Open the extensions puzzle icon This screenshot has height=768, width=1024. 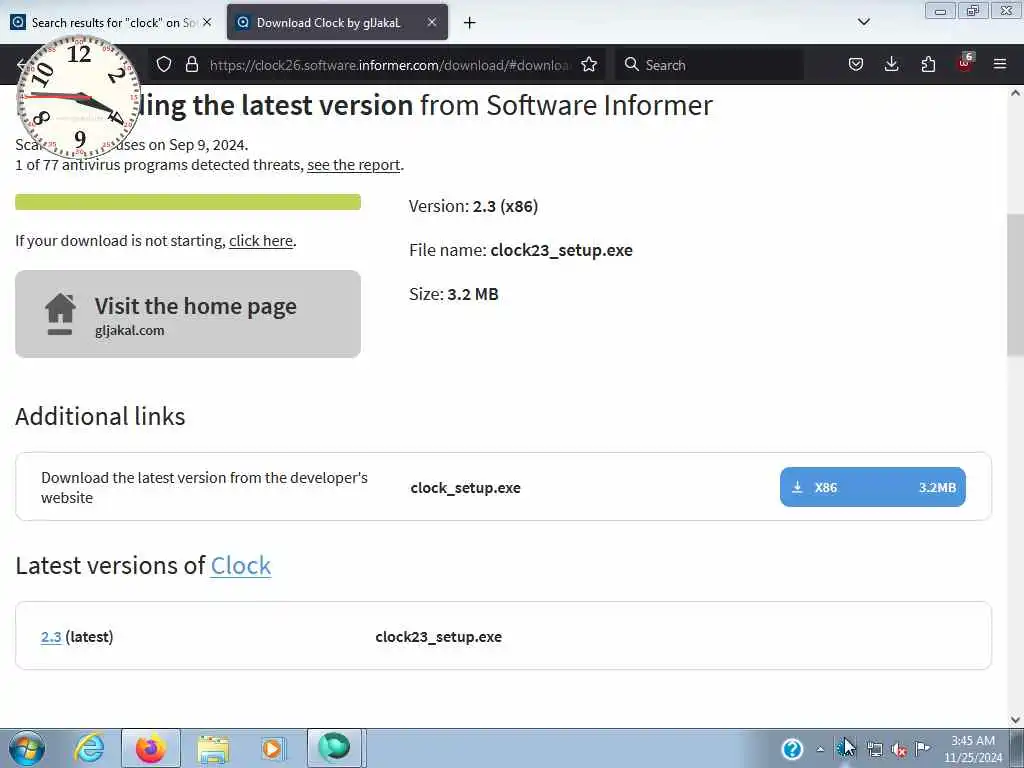coord(928,65)
